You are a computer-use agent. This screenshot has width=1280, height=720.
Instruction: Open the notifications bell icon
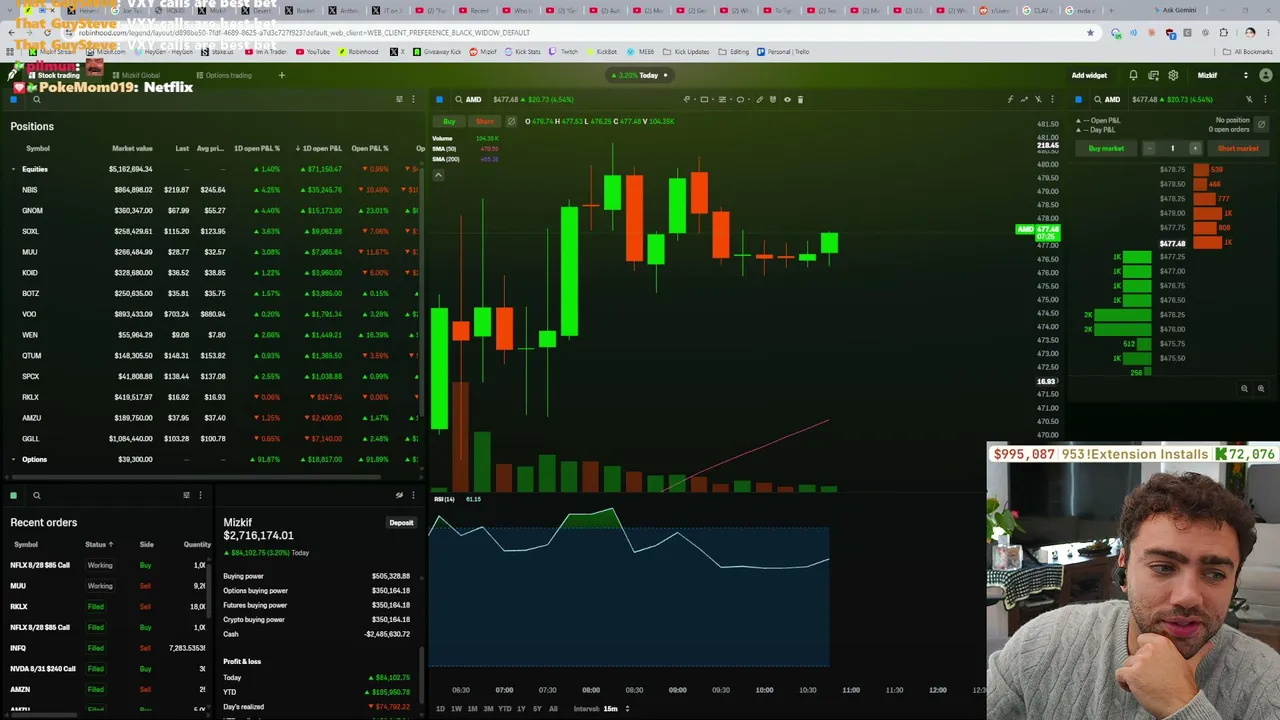(1133, 75)
